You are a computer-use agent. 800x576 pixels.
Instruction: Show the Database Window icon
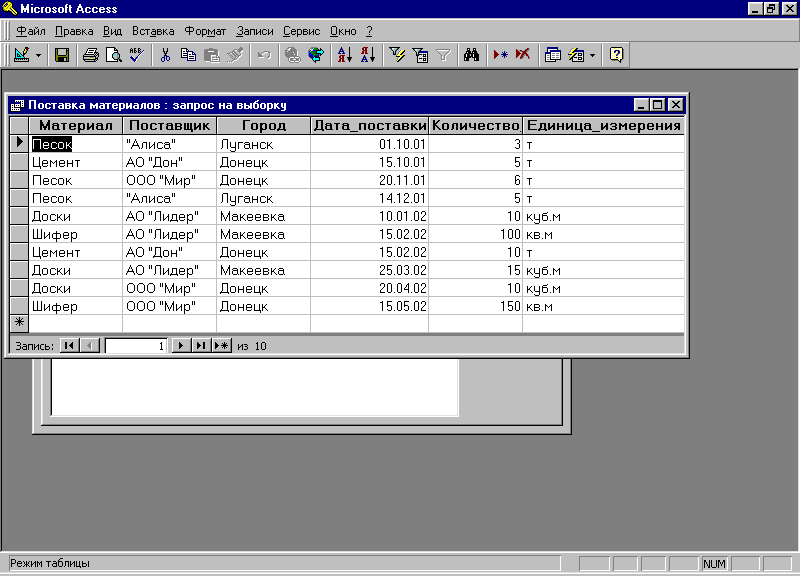[553, 55]
